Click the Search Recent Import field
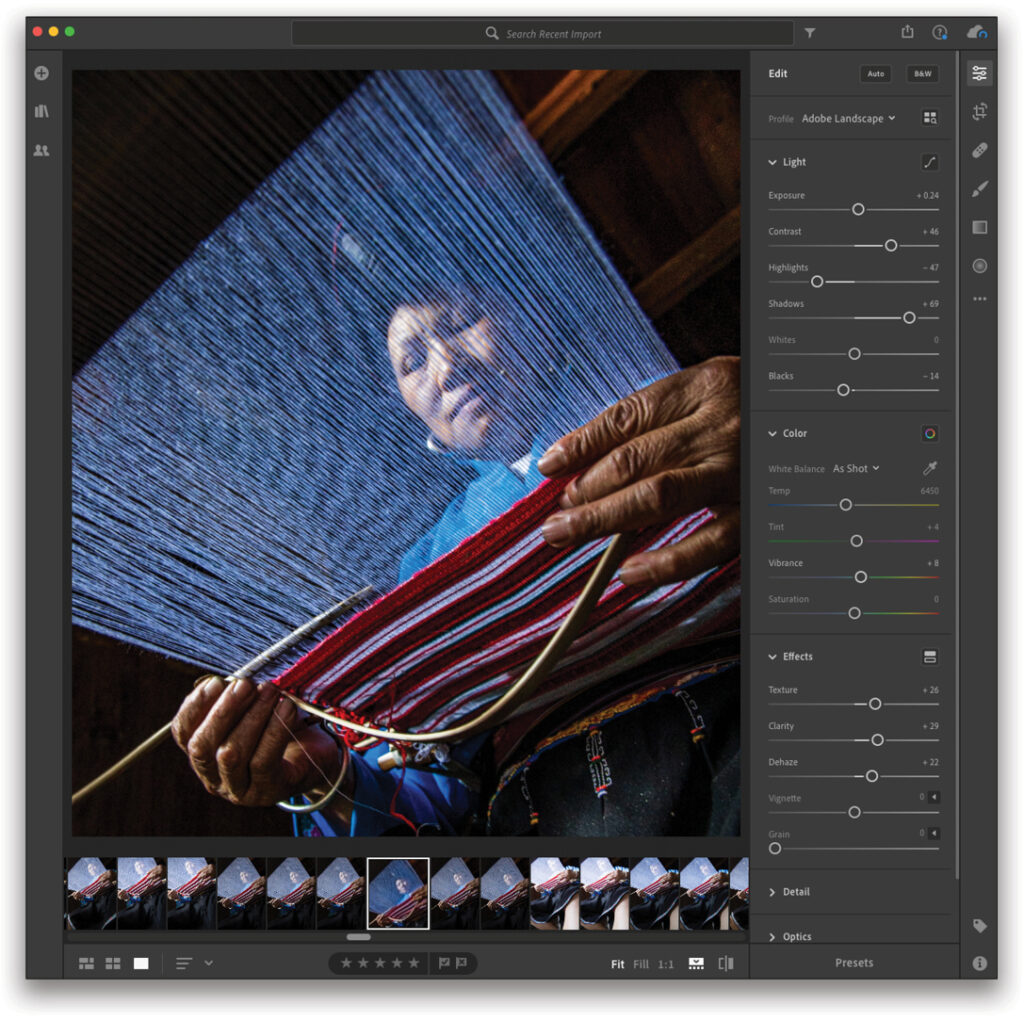The width and height of the screenshot is (1024, 1021). point(543,33)
